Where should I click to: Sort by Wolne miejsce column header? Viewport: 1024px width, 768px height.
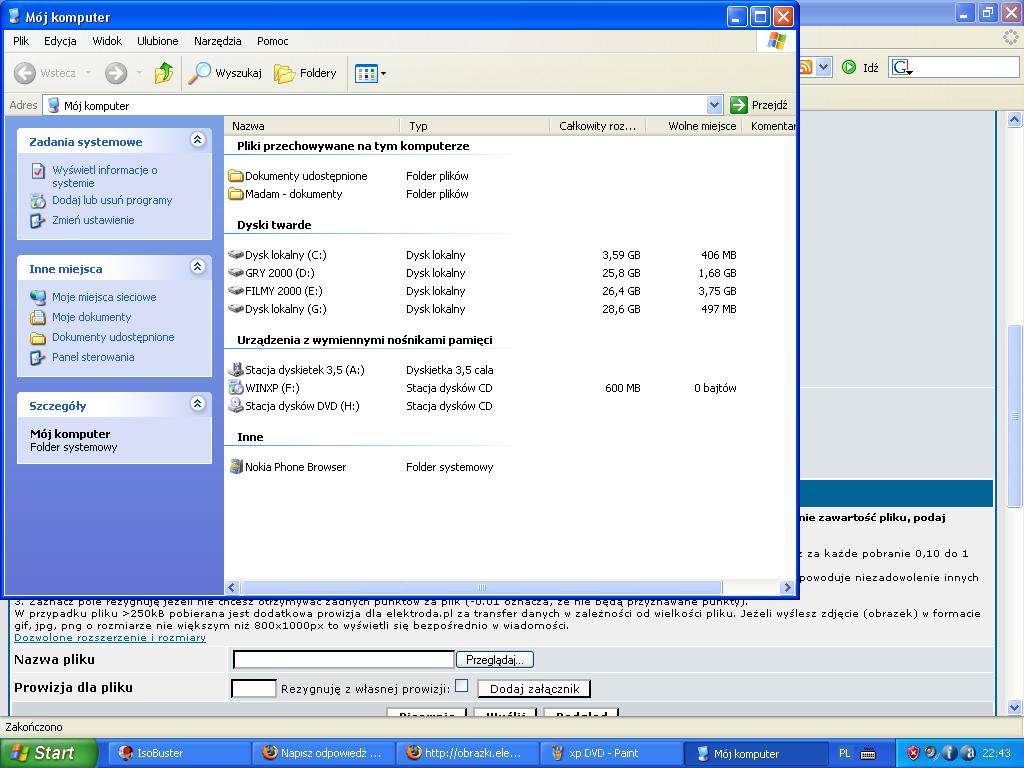point(694,126)
